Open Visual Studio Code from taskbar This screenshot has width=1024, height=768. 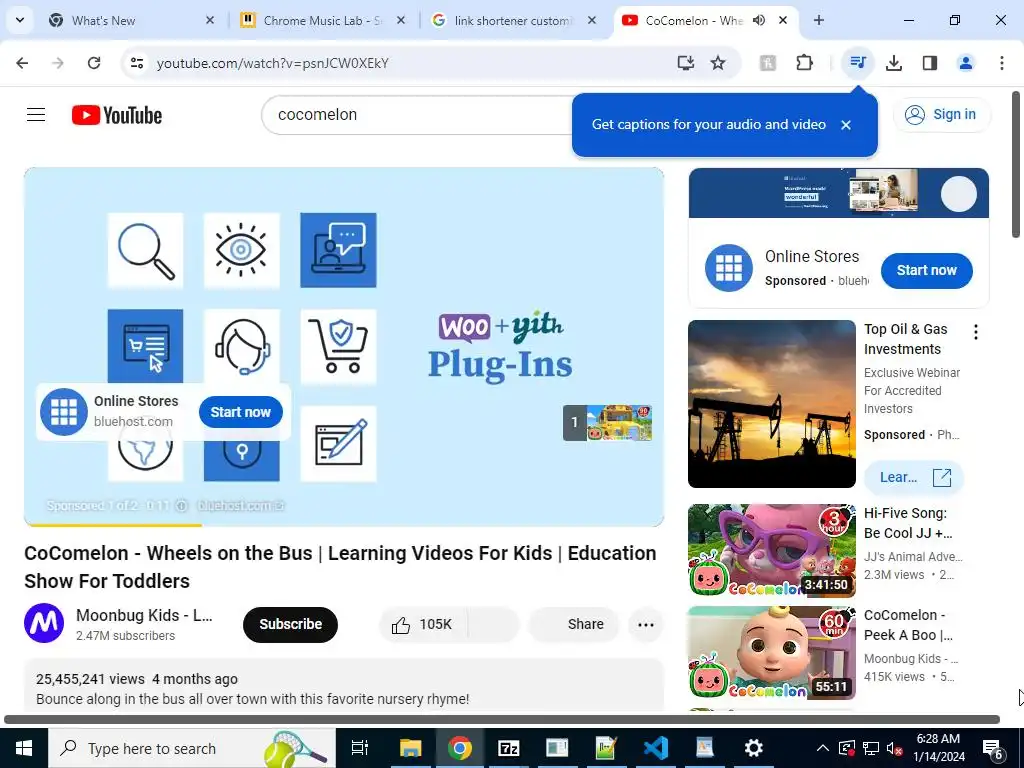point(656,748)
